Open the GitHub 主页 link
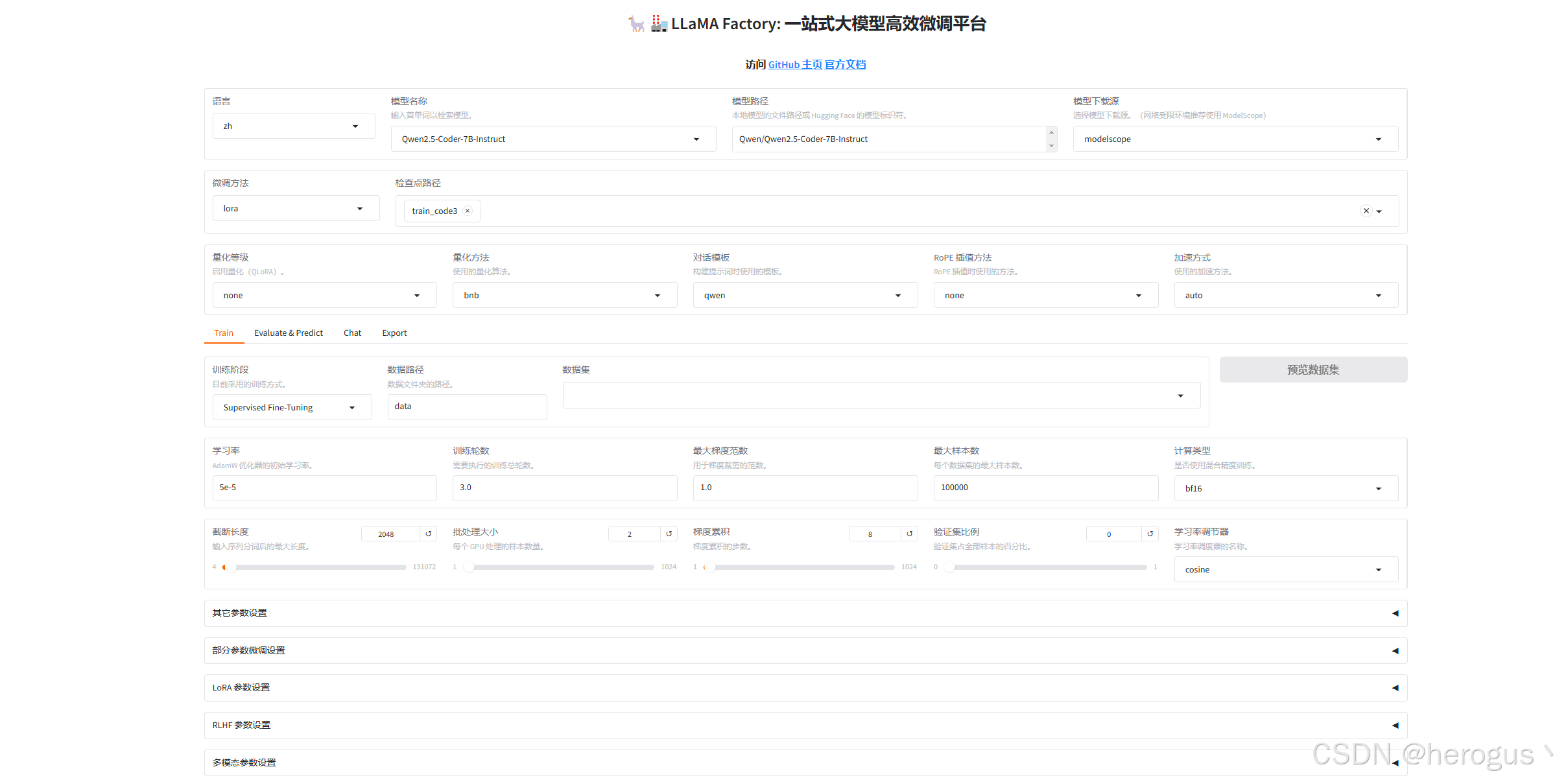The width and height of the screenshot is (1568, 780). tap(794, 64)
